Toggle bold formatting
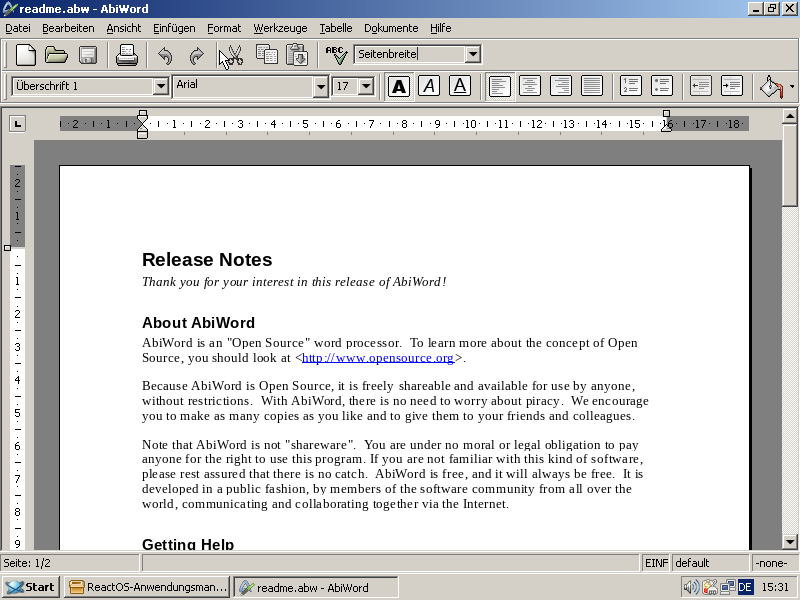This screenshot has width=800, height=600. coord(398,86)
